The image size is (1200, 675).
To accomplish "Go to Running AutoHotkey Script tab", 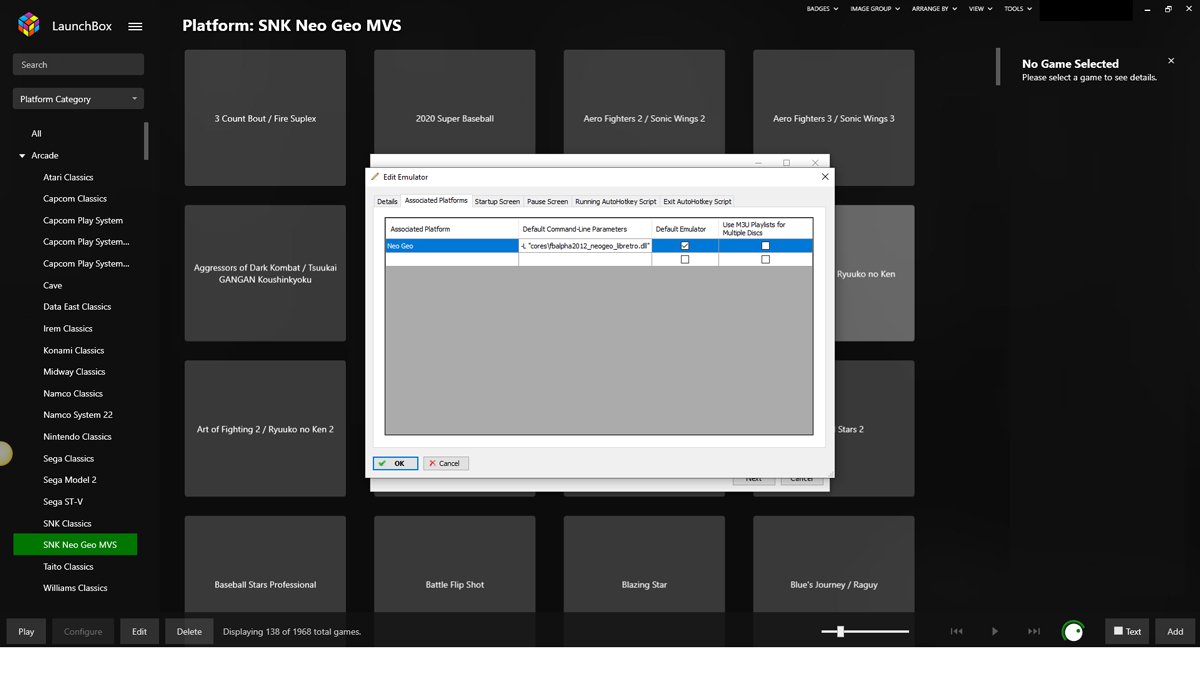I will 616,201.
